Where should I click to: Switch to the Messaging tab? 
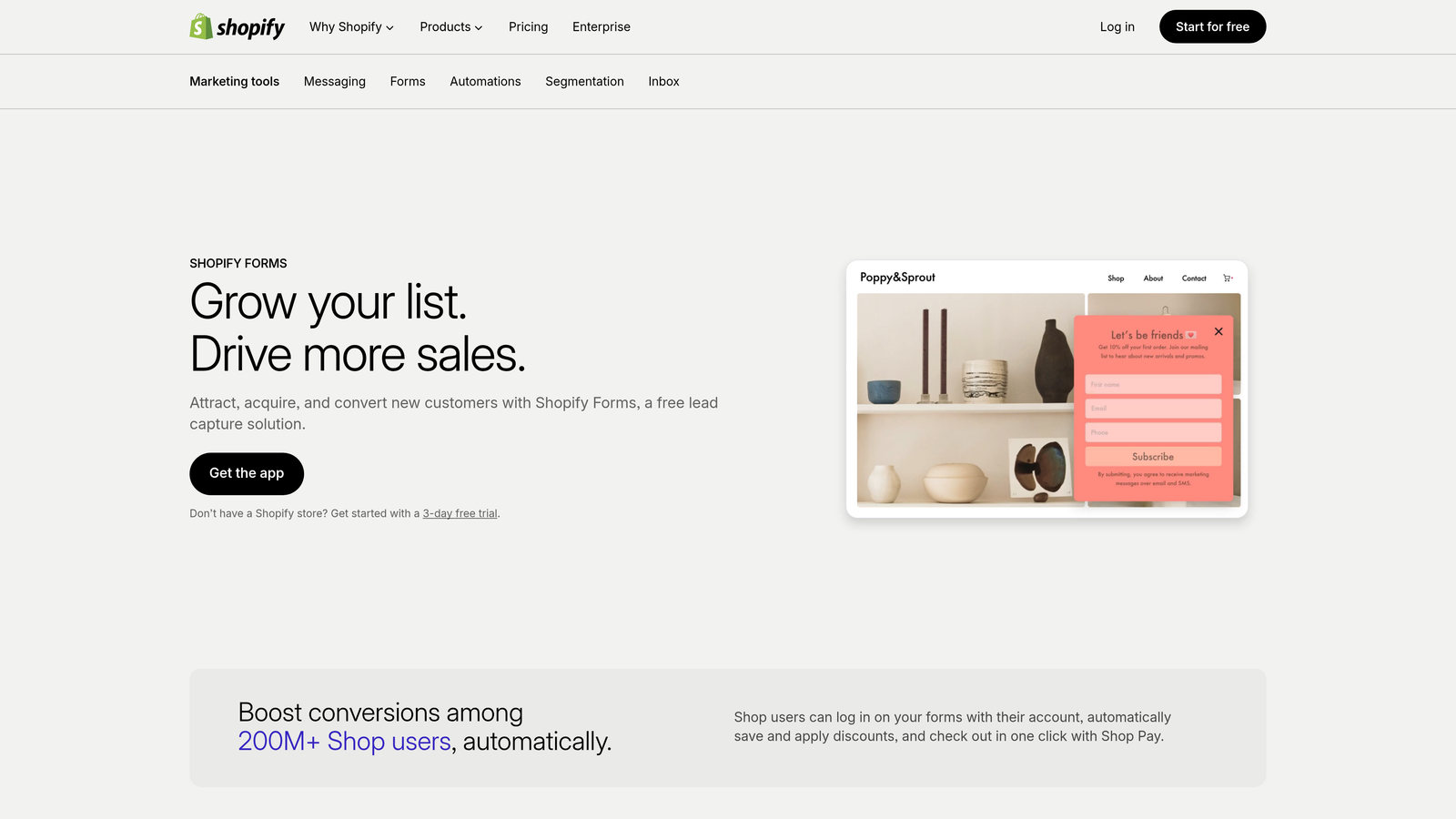(335, 81)
